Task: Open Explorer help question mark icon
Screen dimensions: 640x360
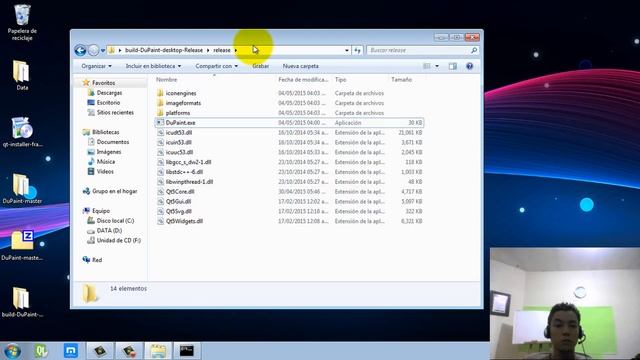Action: coord(469,66)
